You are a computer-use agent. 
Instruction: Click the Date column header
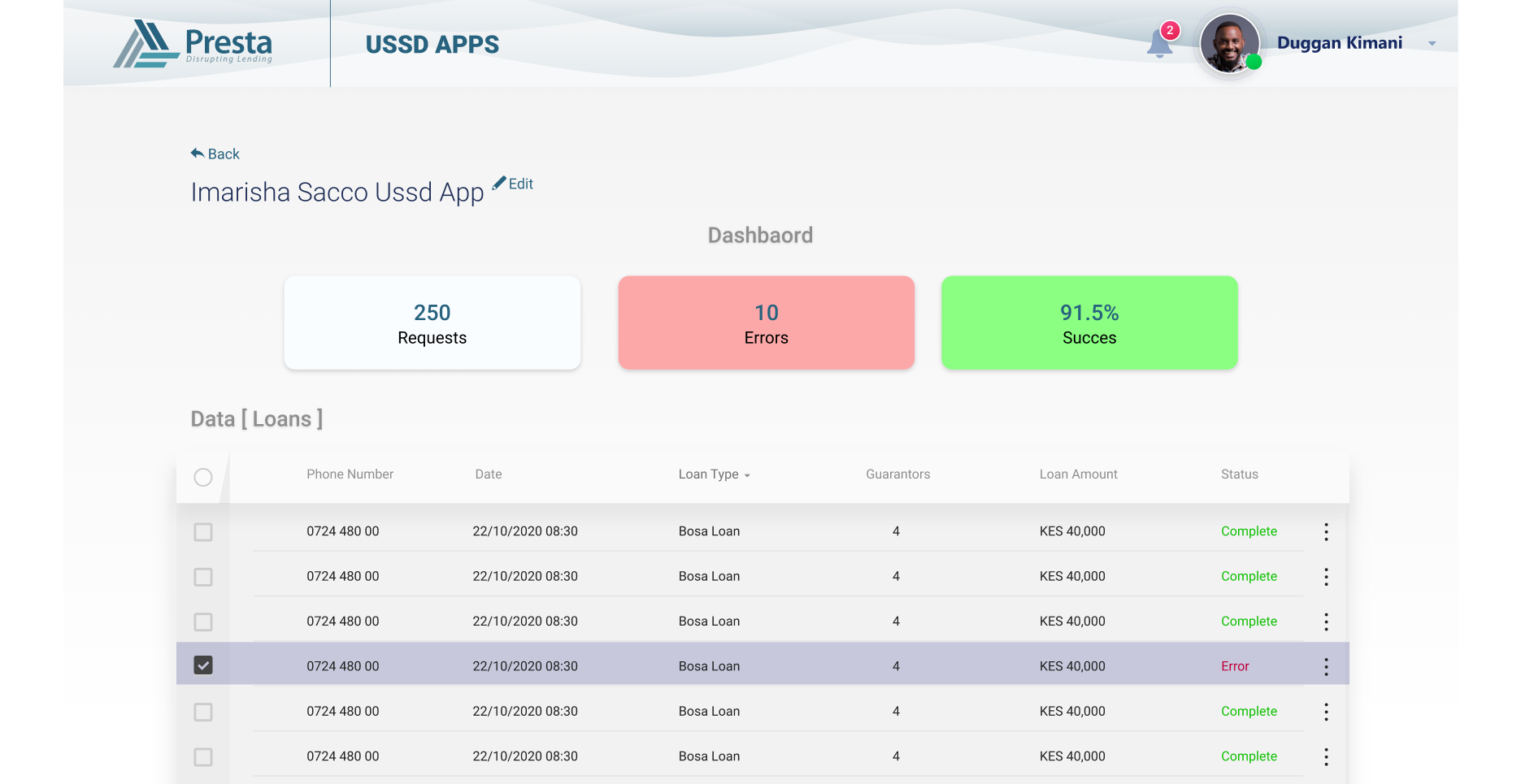pos(489,474)
